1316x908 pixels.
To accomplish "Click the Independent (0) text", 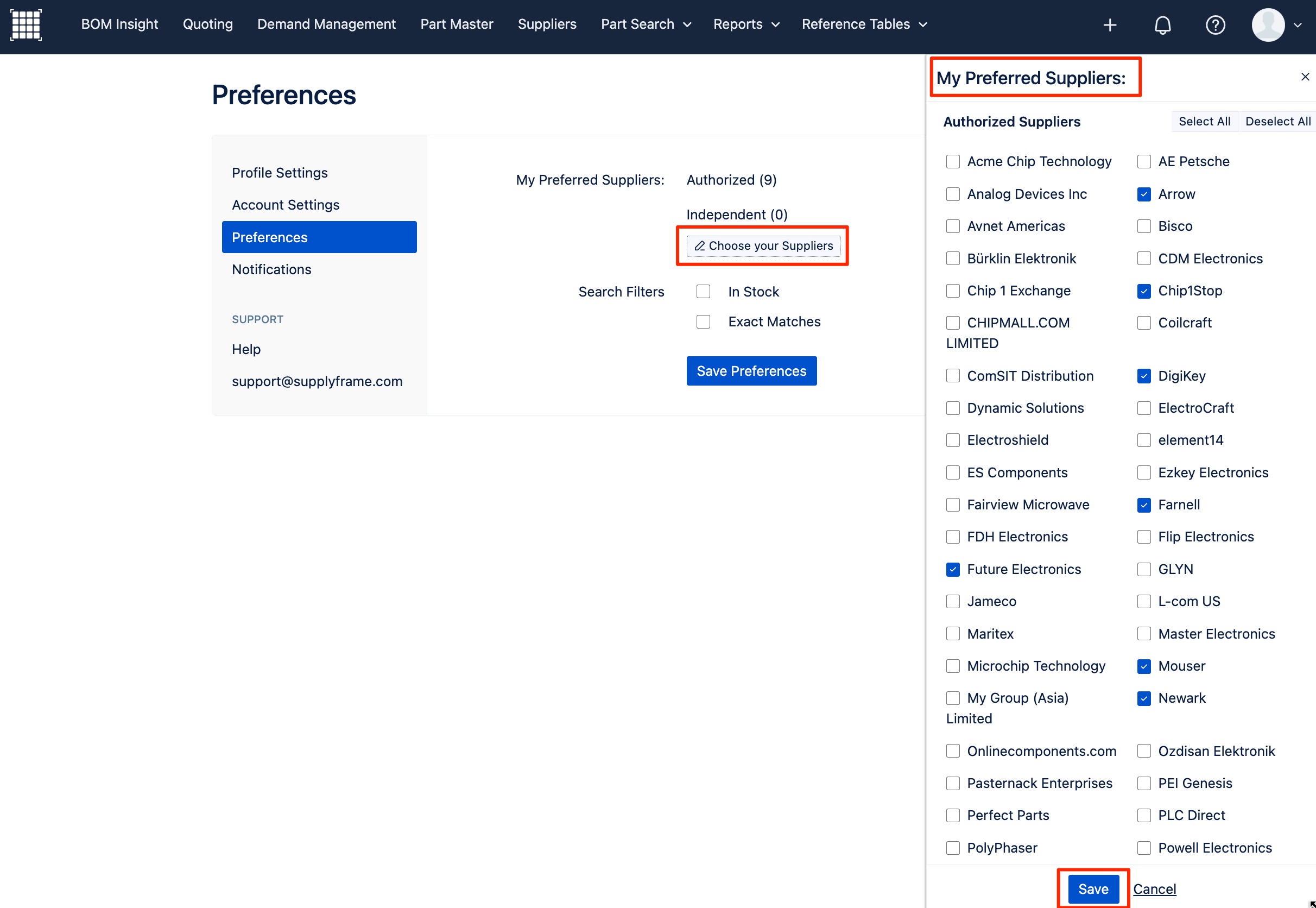I will [737, 215].
